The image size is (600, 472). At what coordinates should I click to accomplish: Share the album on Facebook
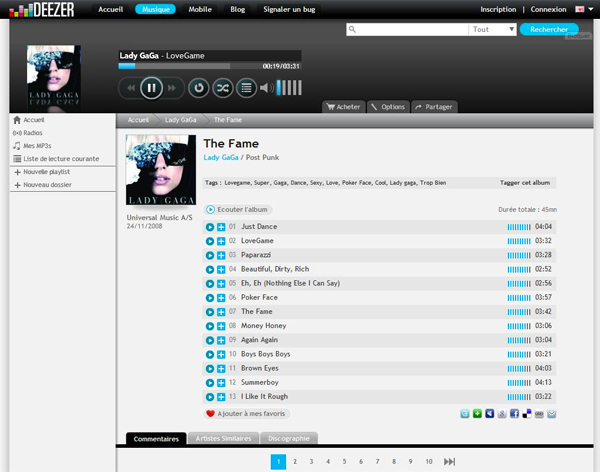514,414
